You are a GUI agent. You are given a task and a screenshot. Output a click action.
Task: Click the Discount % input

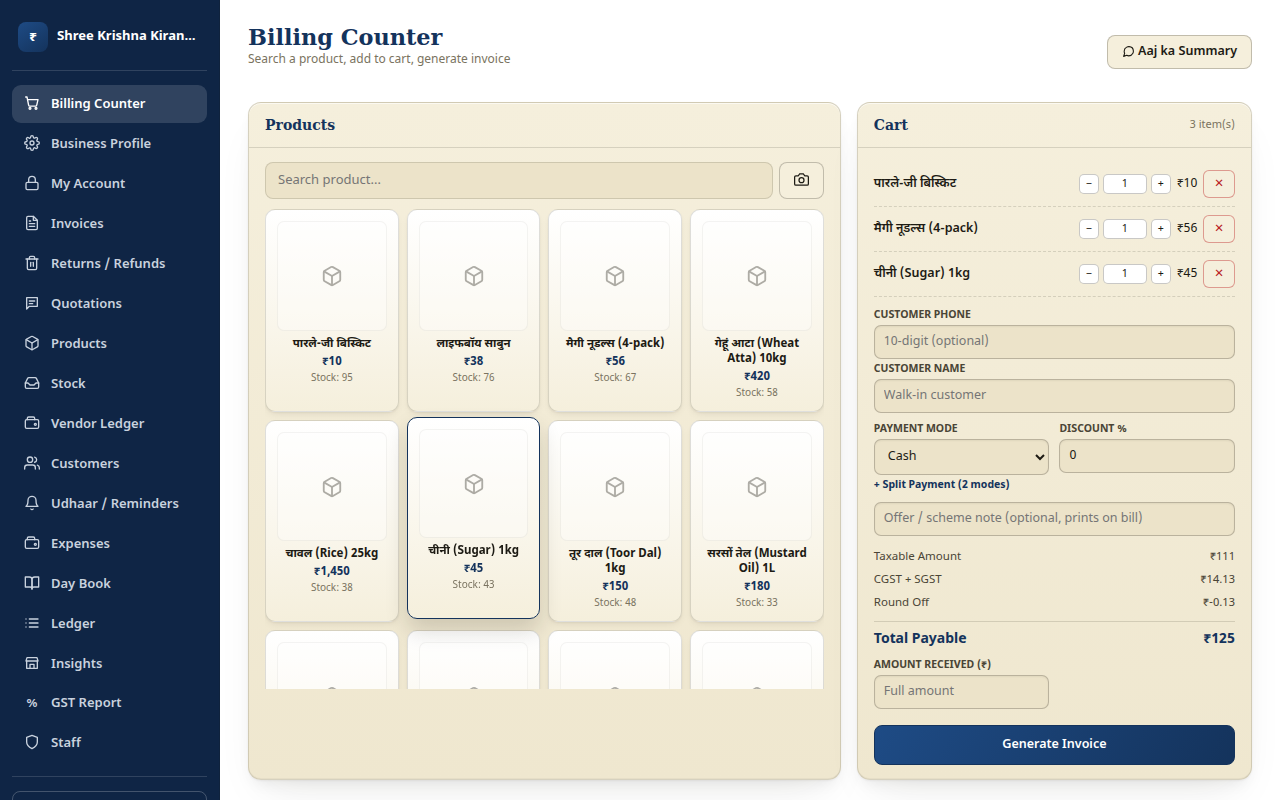click(x=1147, y=456)
